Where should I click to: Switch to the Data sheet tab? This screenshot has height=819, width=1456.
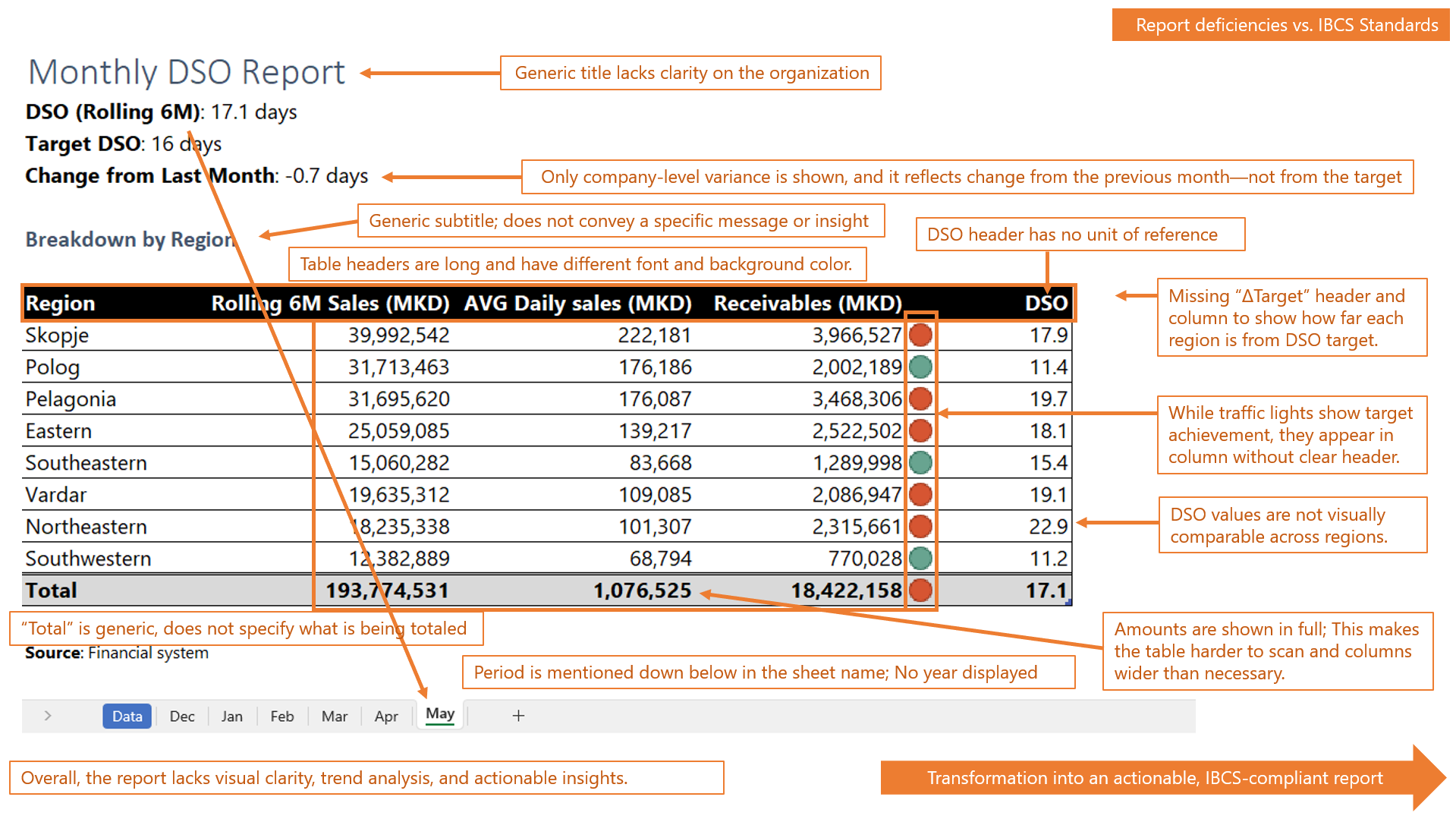(127, 716)
